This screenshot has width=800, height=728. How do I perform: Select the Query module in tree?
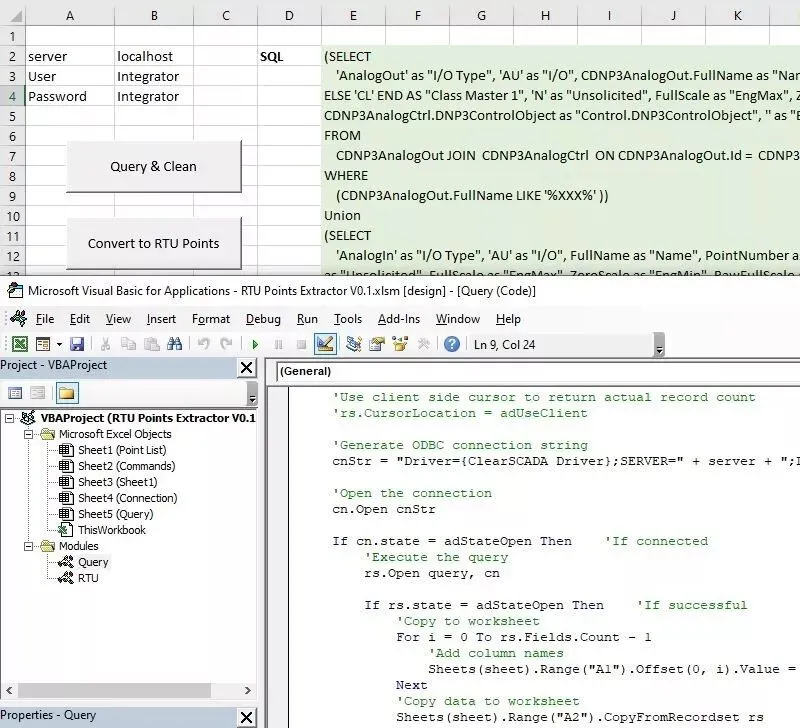click(92, 562)
